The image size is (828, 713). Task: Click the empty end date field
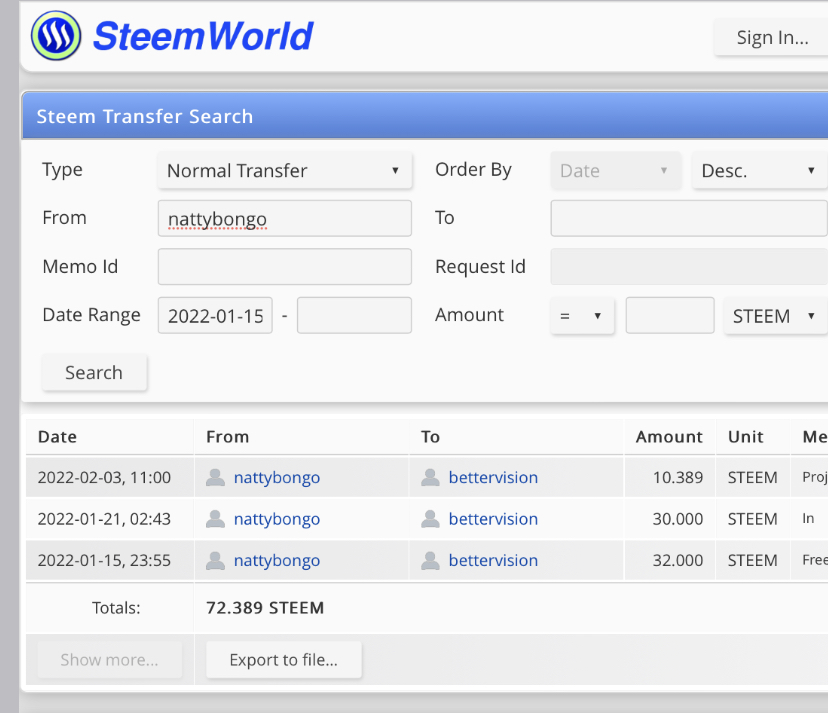click(x=354, y=315)
